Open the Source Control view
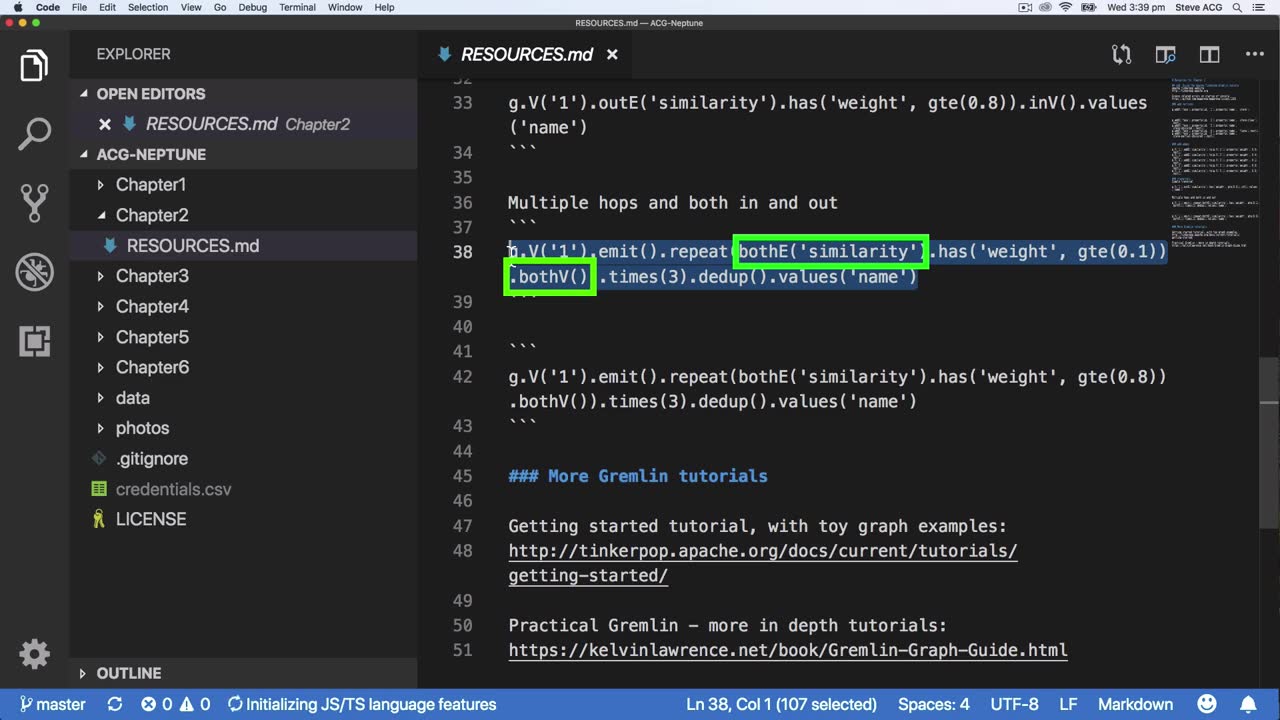The width and height of the screenshot is (1280, 720). 34,202
